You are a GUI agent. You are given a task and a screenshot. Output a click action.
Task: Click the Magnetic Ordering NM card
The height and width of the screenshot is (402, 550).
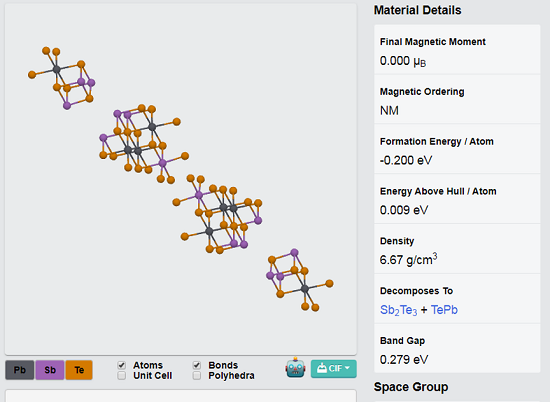pos(457,99)
